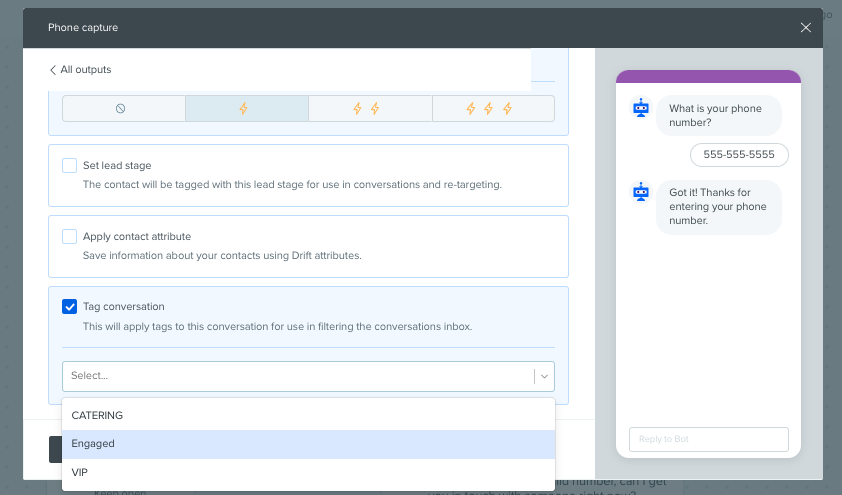Choose the CATERING tag option

308,416
